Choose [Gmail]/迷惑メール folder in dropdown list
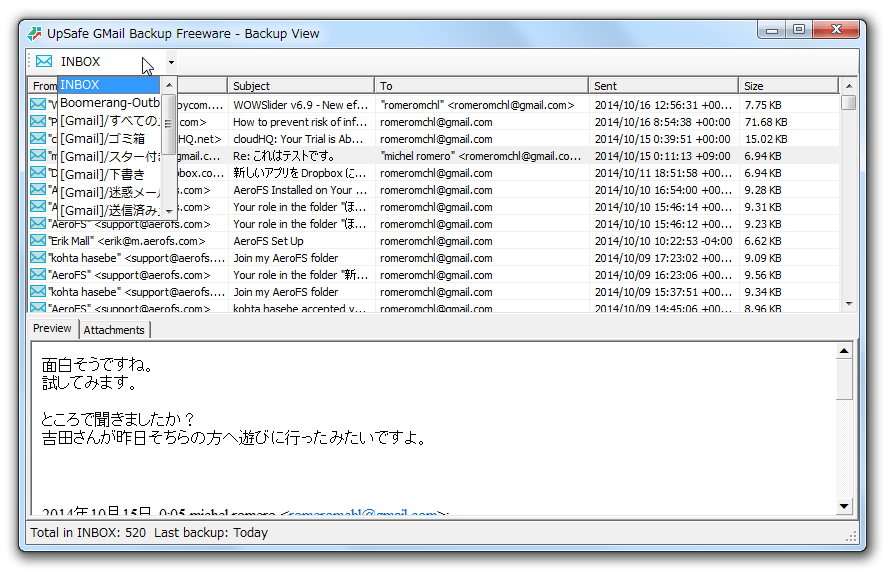This screenshot has height=576, width=888. 109,193
